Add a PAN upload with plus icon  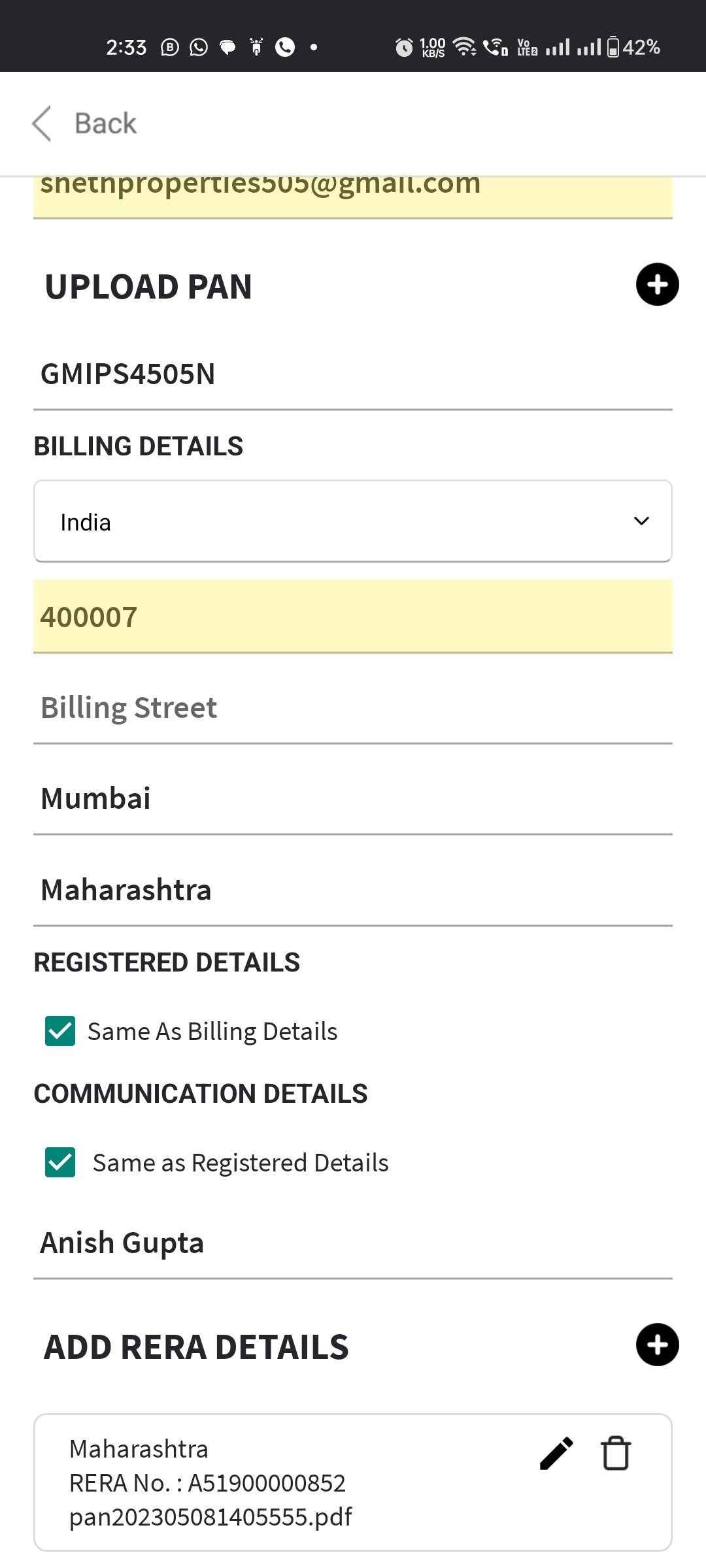[657, 285]
